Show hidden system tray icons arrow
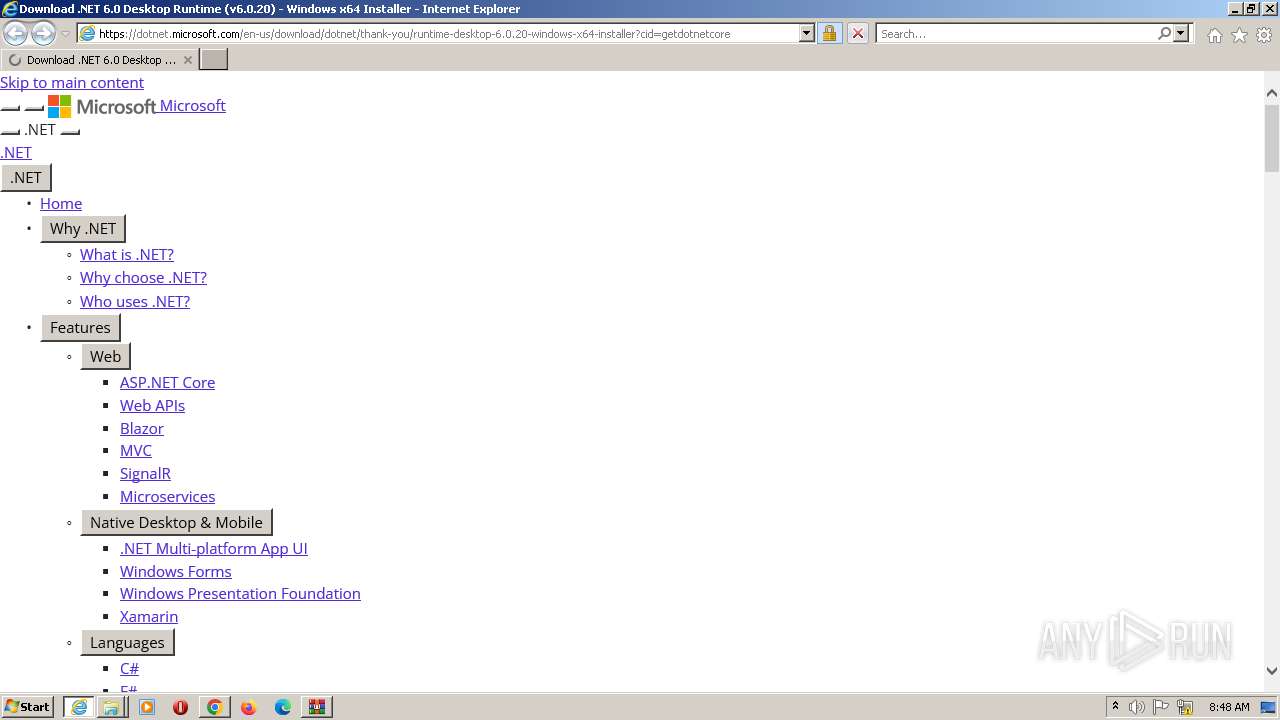 pyautogui.click(x=1115, y=707)
